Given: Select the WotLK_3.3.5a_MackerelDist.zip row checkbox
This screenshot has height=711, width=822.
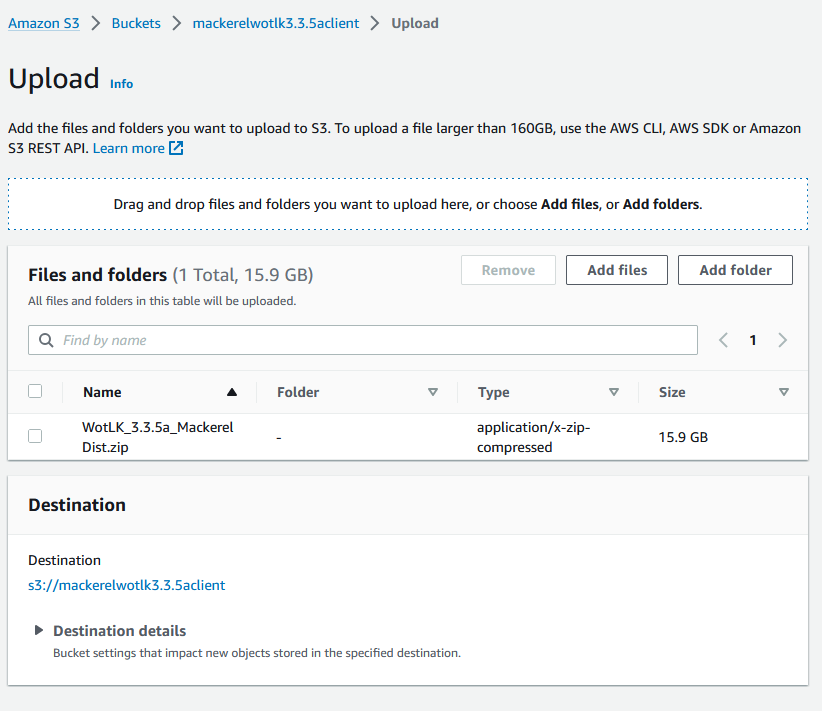Looking at the screenshot, I should pyautogui.click(x=35, y=436).
